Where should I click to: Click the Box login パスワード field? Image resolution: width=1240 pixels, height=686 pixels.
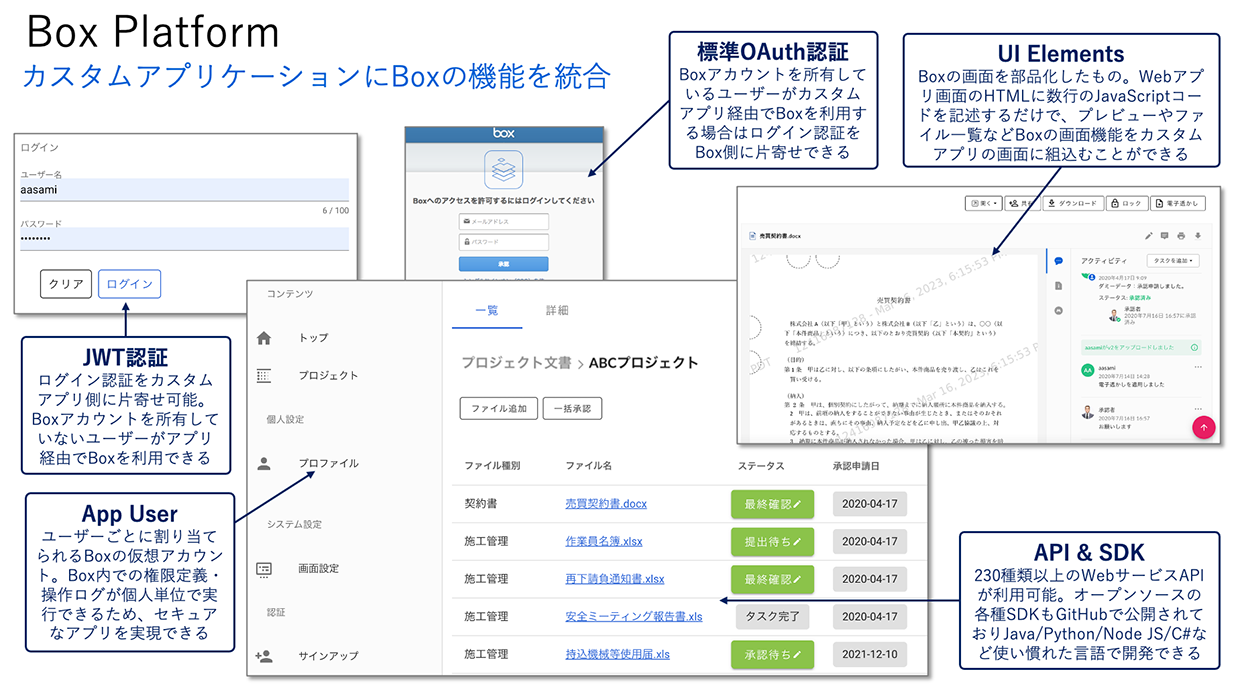[503, 242]
